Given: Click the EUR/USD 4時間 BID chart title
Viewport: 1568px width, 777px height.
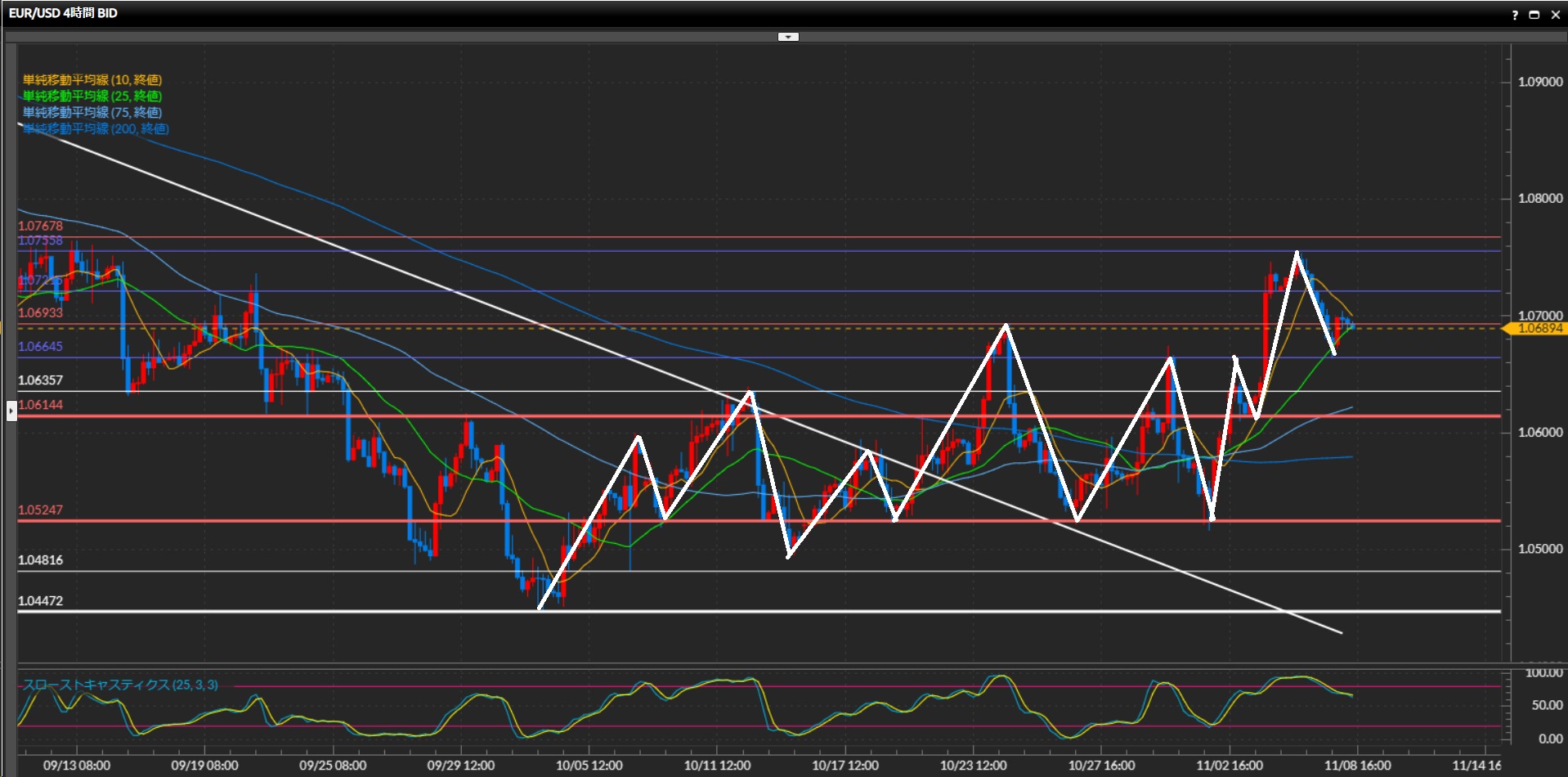Looking at the screenshot, I should point(63,13).
